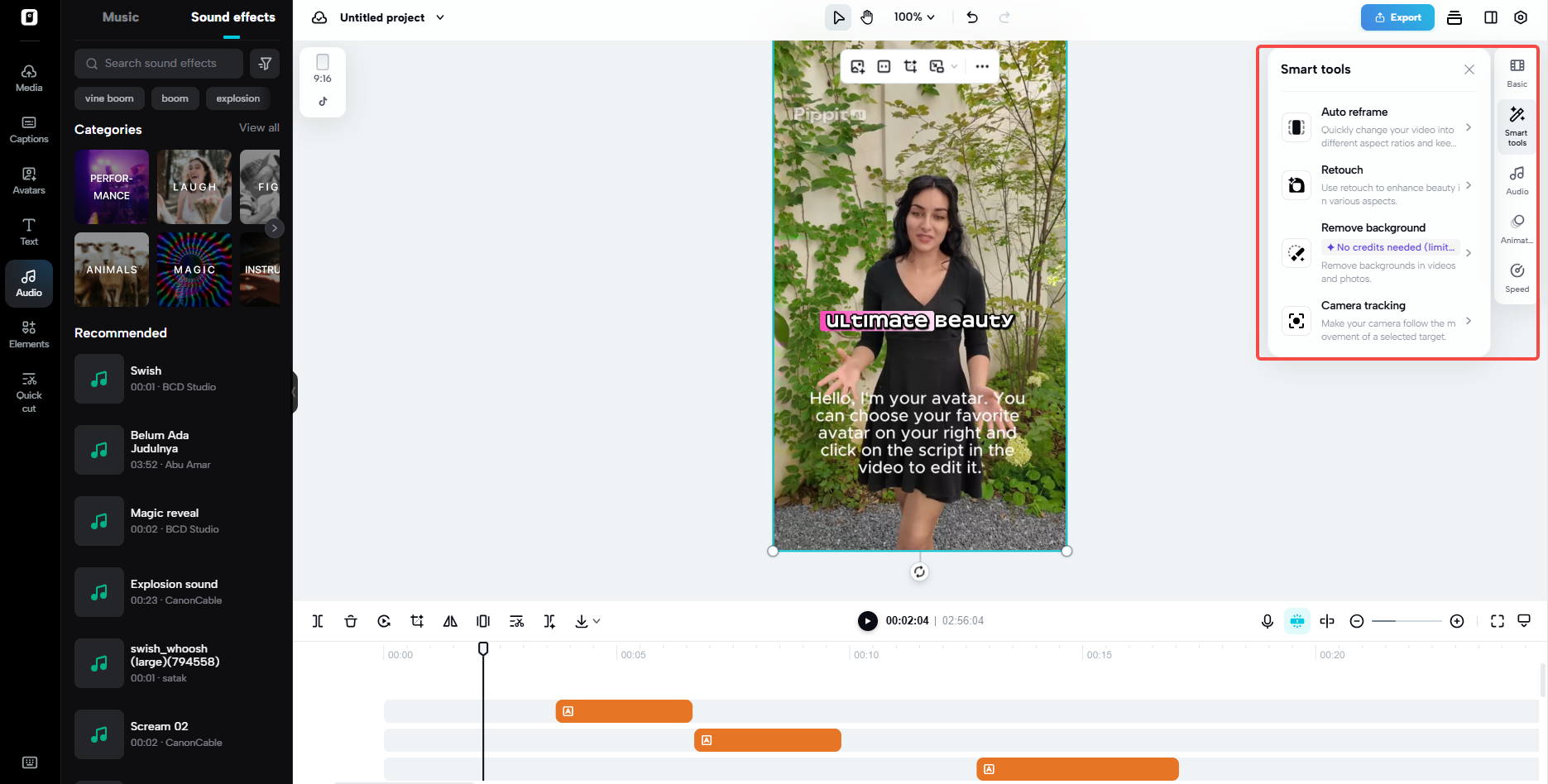Record a voiceover with the microphone icon
Screen dimensions: 1548x784
[x=1268, y=620]
